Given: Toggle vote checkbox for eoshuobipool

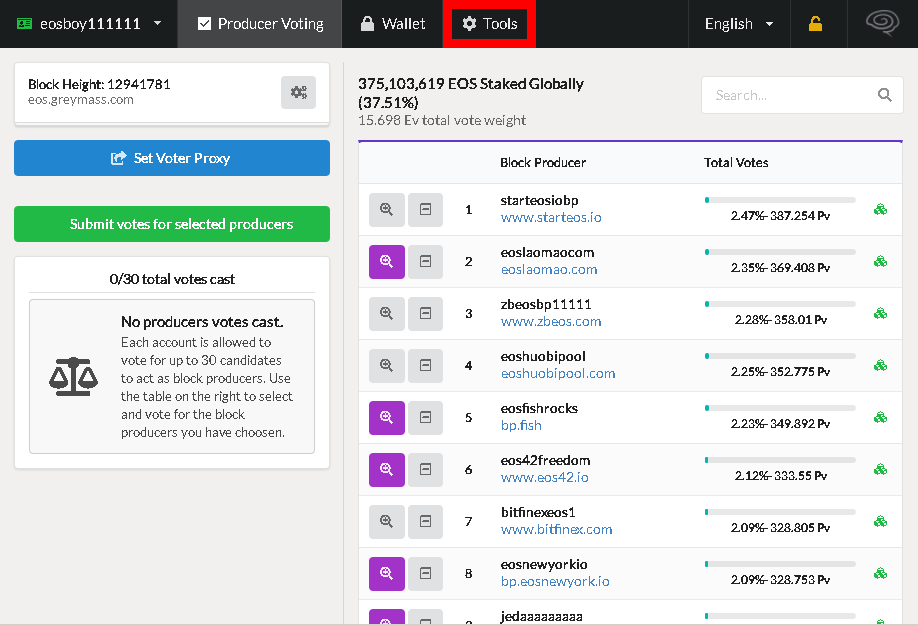Looking at the screenshot, I should pos(426,365).
